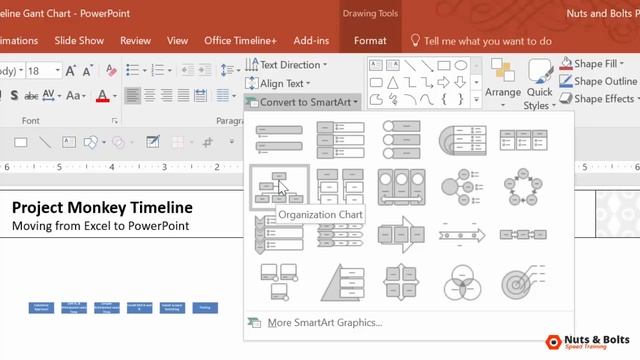This screenshot has height=360, width=640.
Task: Select the Organization Chart SmartArt layout
Action: (x=279, y=188)
